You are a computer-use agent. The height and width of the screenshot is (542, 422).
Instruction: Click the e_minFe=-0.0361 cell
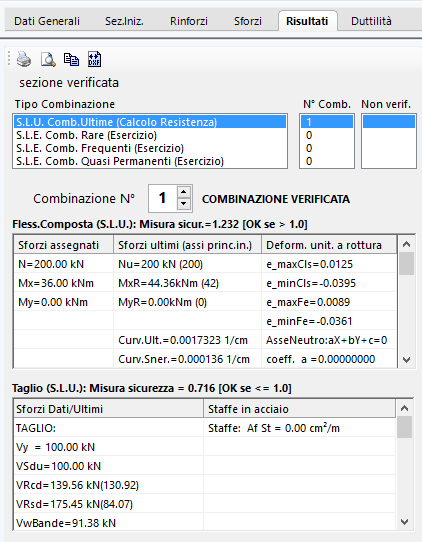point(329,321)
